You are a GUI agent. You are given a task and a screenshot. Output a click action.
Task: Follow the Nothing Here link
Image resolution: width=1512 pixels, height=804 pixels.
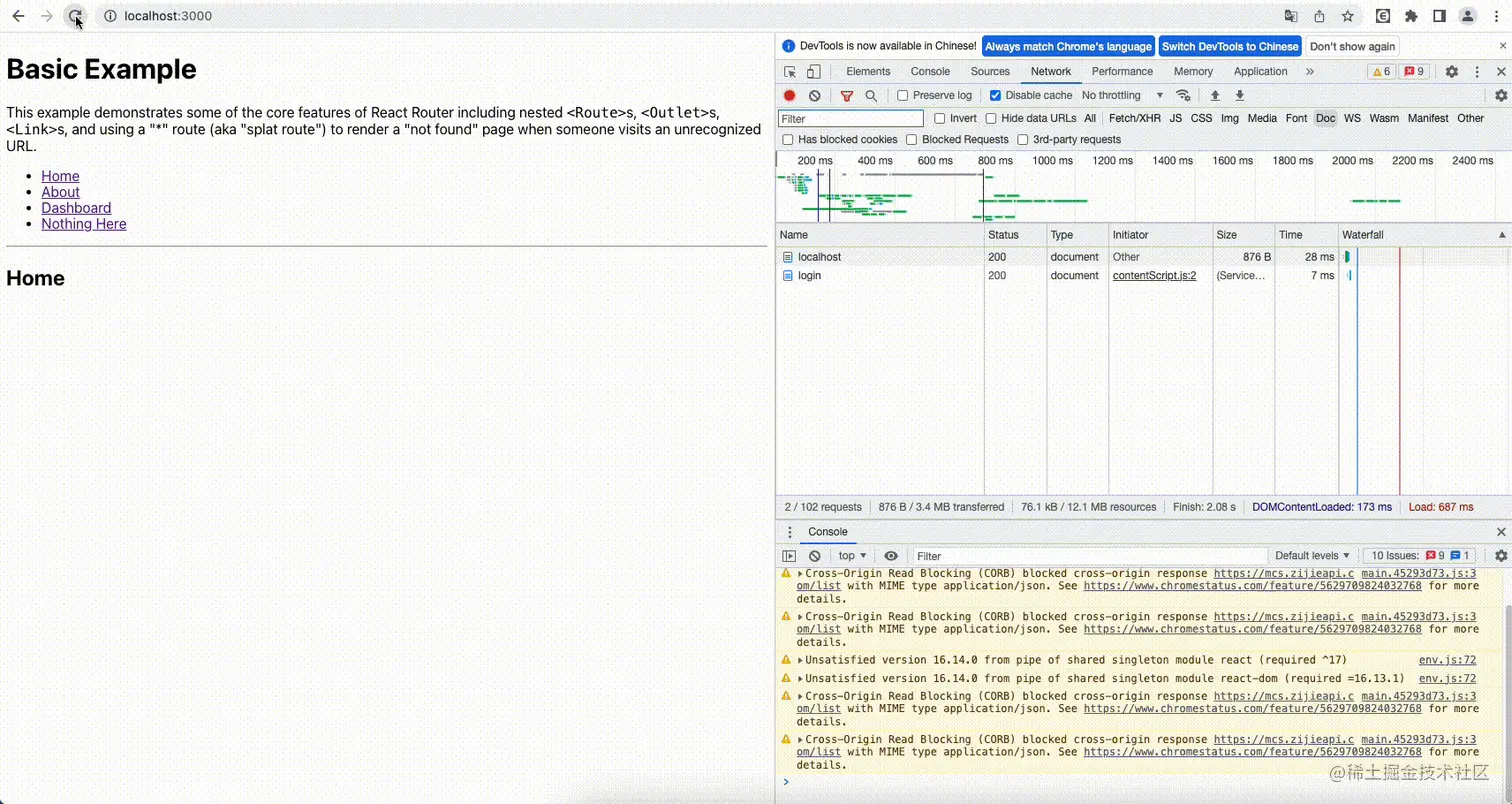pyautogui.click(x=83, y=224)
